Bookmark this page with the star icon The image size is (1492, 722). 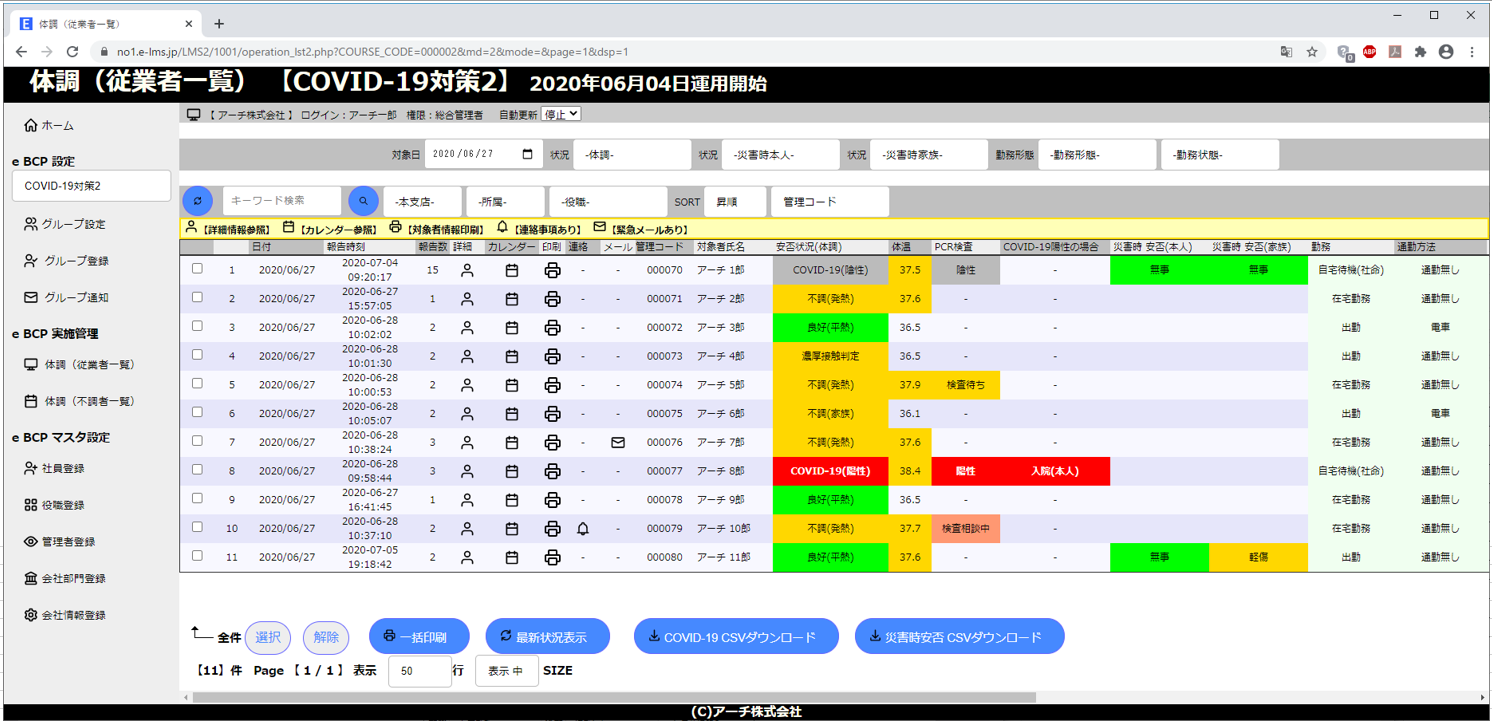[x=1312, y=52]
